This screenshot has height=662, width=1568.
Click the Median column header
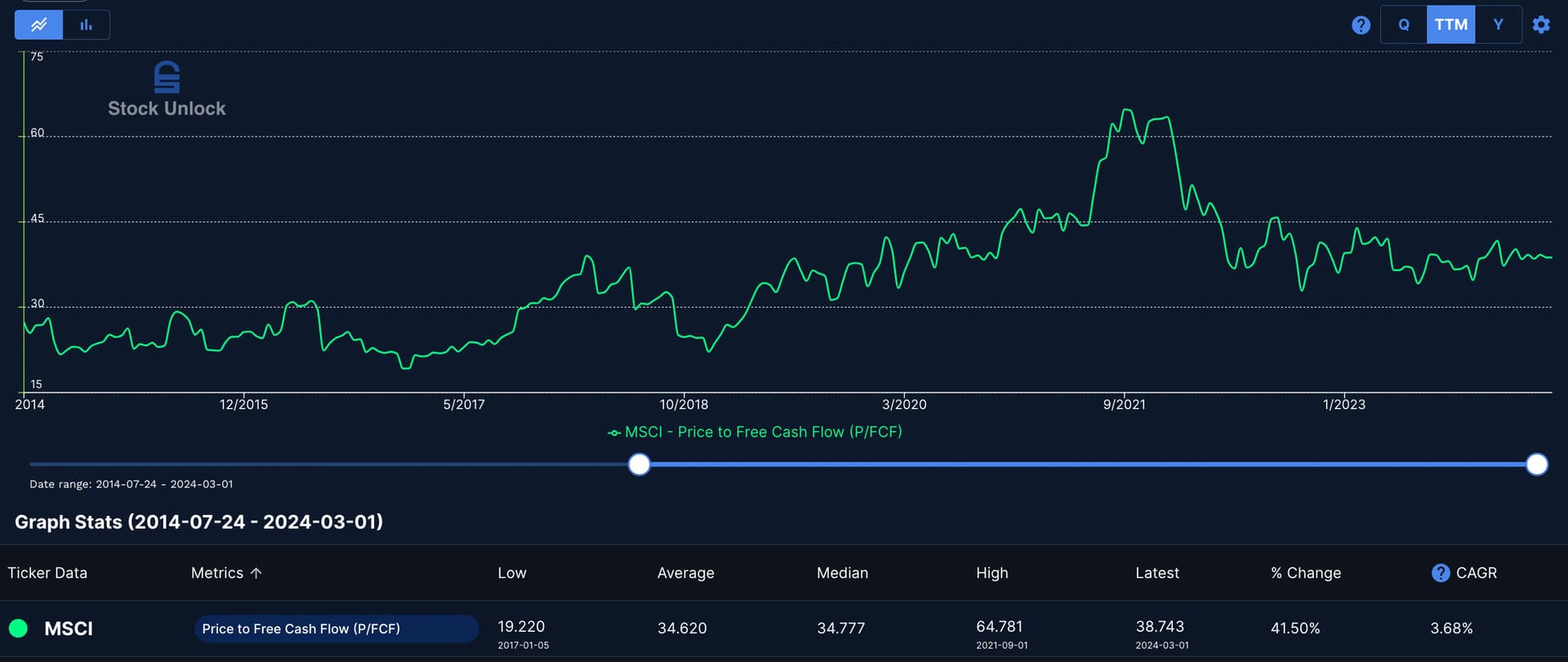click(x=842, y=573)
